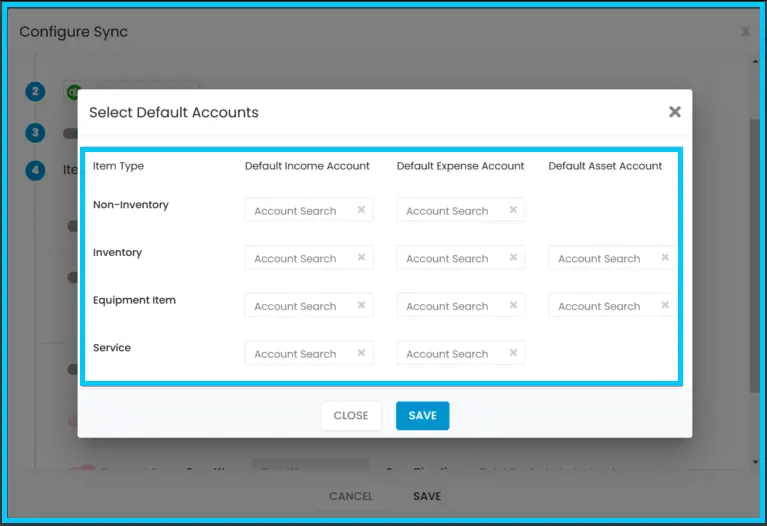Click the 'Select Default Accounts' title
The width and height of the screenshot is (767, 526).
tap(174, 113)
